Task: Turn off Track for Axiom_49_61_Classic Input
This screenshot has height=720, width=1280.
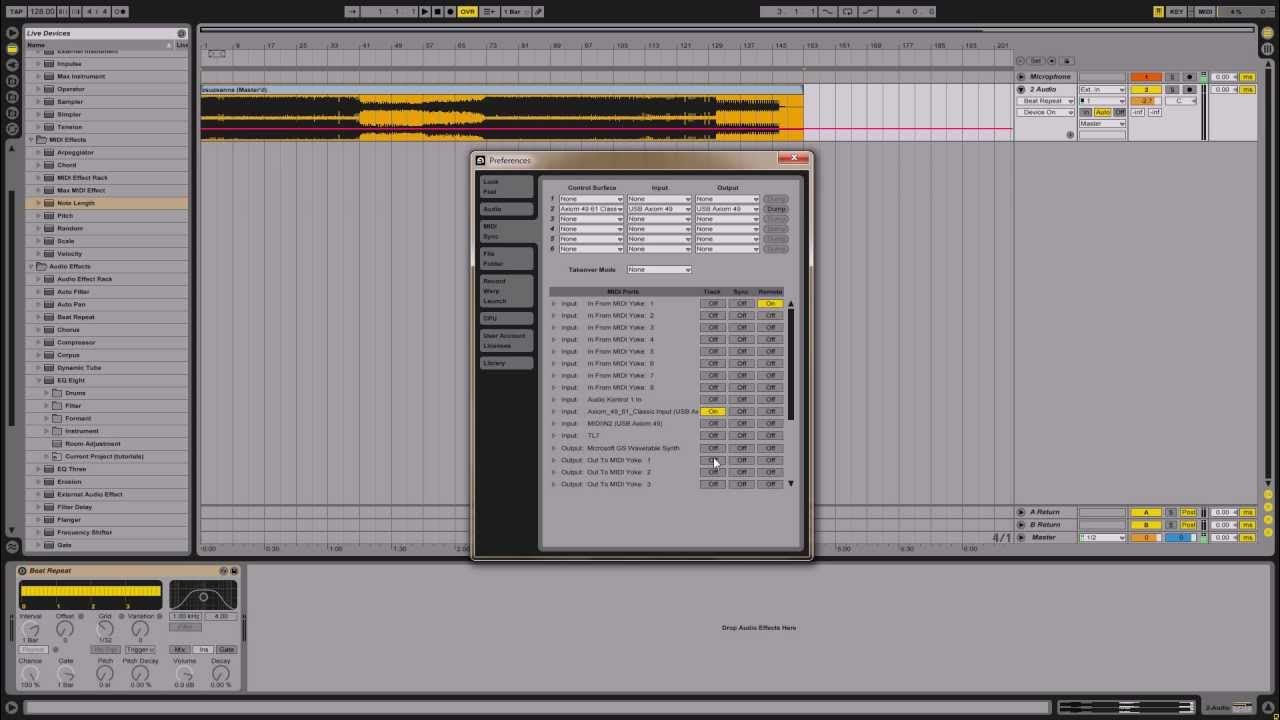Action: click(x=713, y=411)
